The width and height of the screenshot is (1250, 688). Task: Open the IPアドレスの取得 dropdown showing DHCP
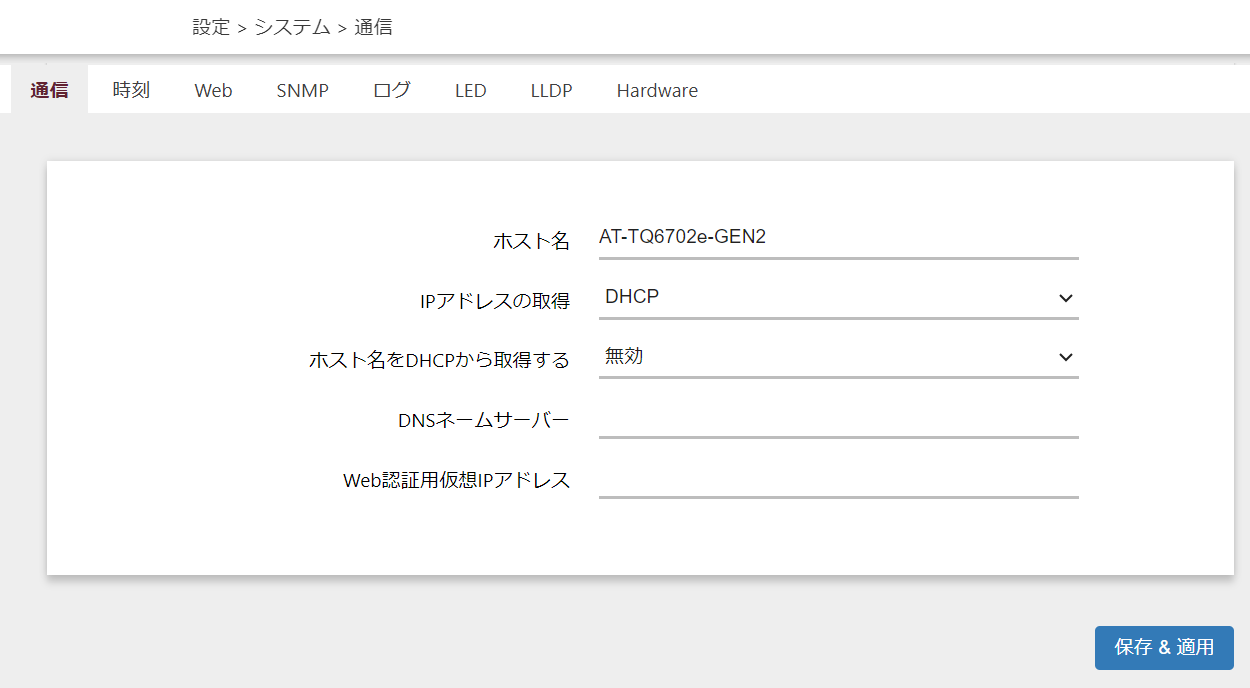pyautogui.click(x=825, y=297)
